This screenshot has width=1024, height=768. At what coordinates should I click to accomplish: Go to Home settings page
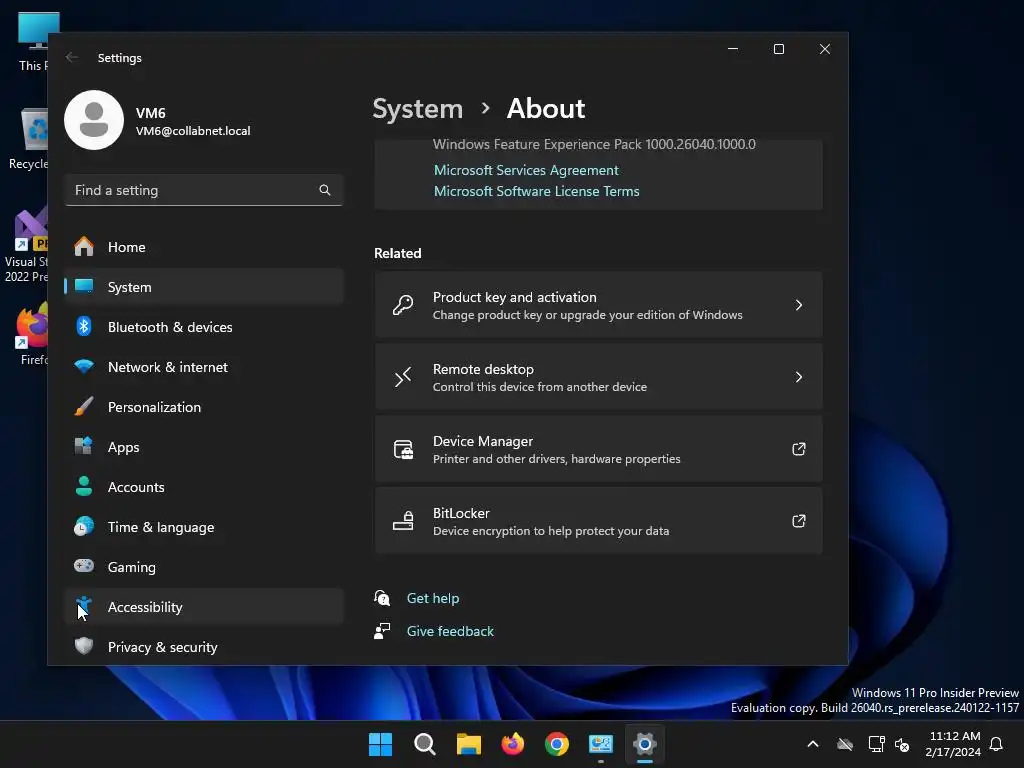pos(204,247)
